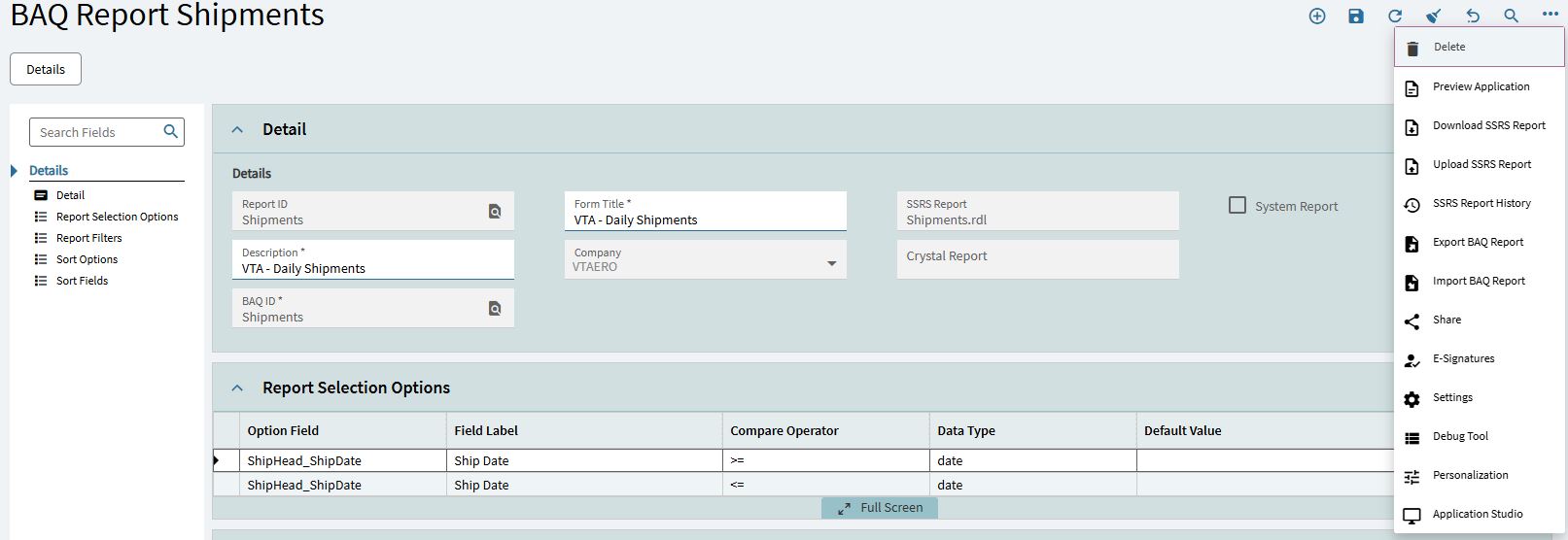Click the Upload SSRS Report icon
Viewport: 1568px width, 540px height.
pos(1412,165)
